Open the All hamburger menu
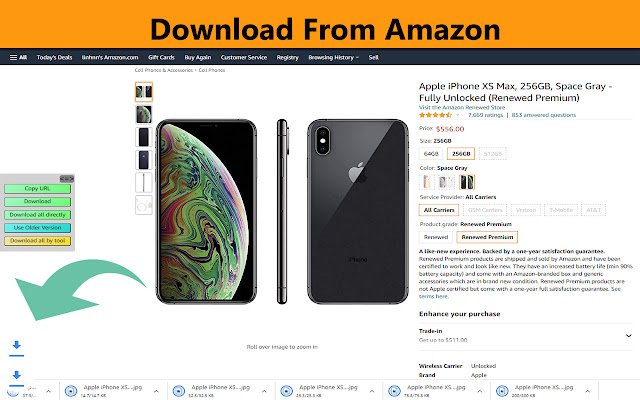 click(x=18, y=58)
